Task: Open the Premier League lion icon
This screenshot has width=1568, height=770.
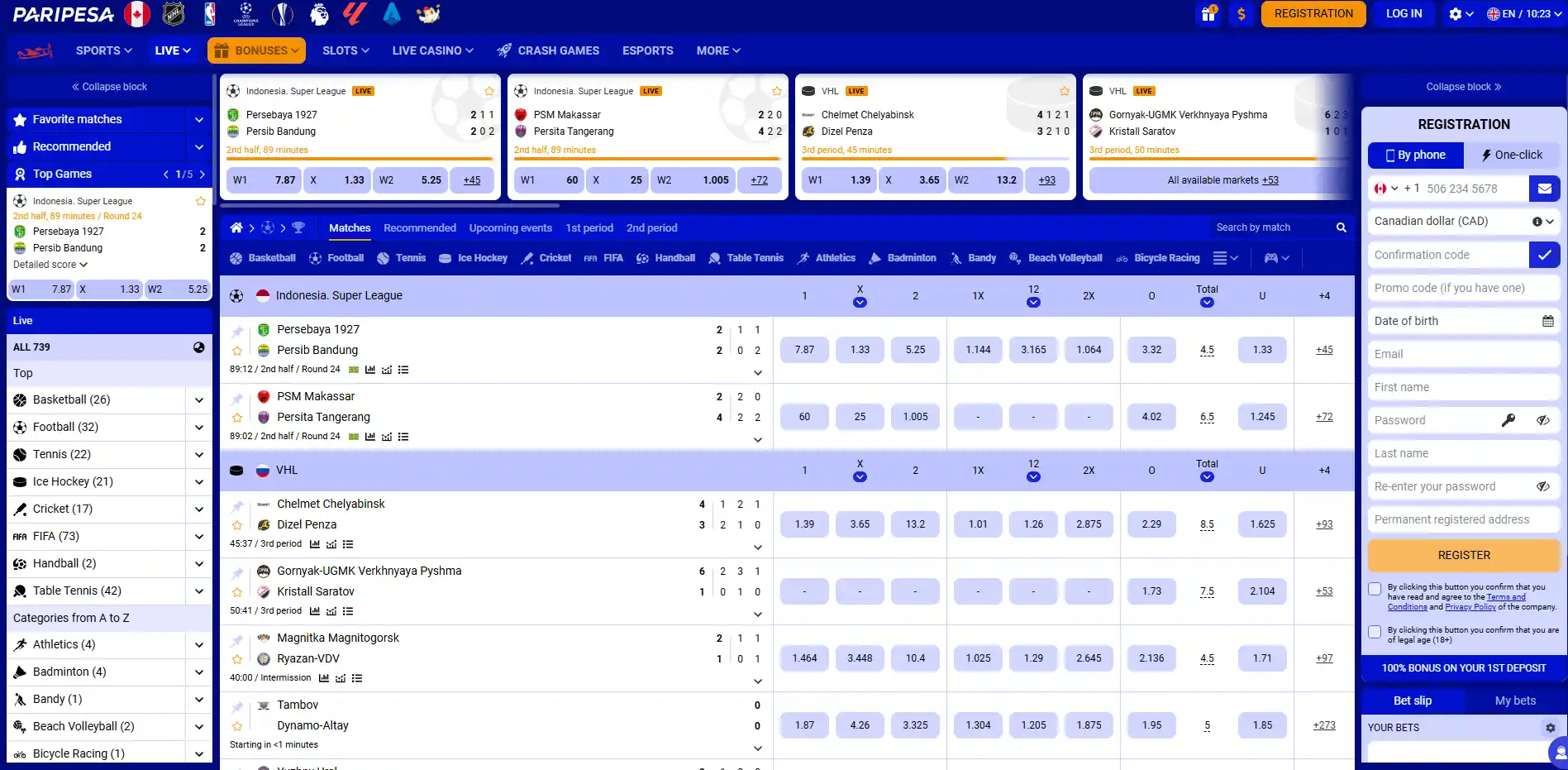Action: pos(319,14)
